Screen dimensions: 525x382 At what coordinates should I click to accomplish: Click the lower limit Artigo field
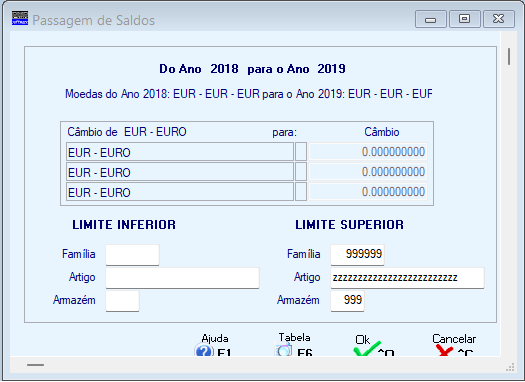[x=182, y=278]
